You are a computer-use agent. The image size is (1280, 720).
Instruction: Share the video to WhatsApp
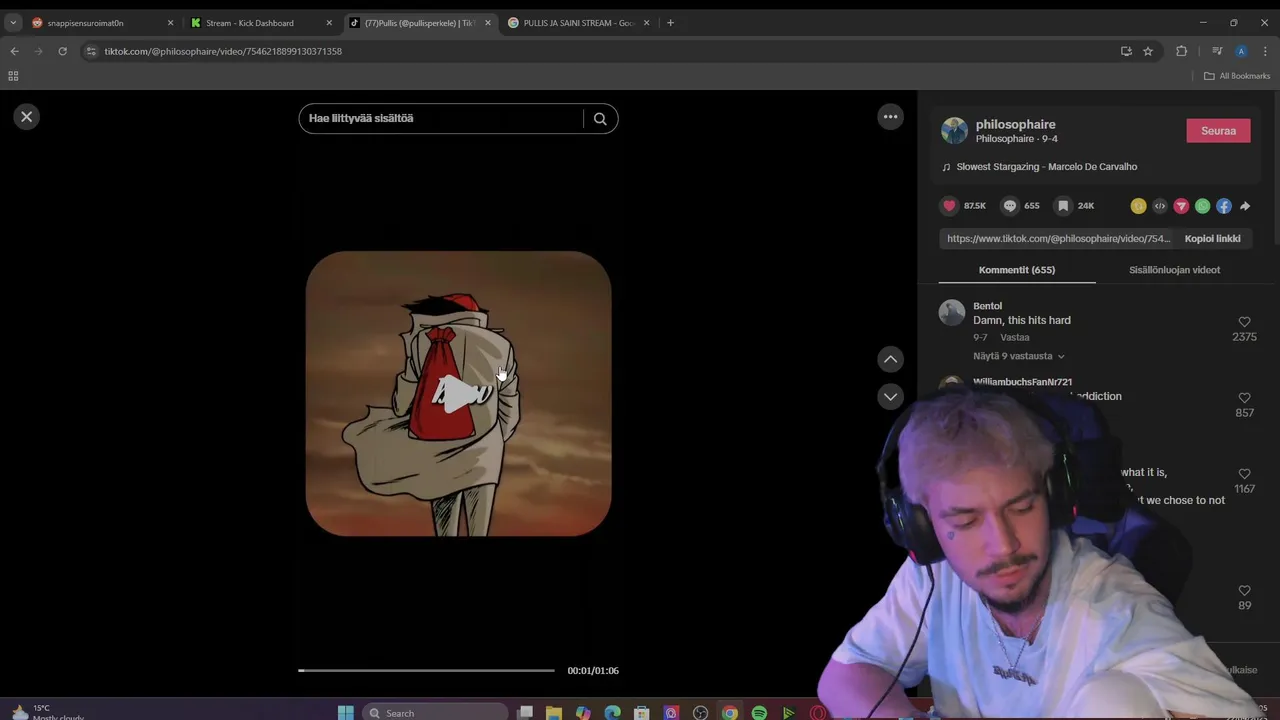[x=1202, y=206]
